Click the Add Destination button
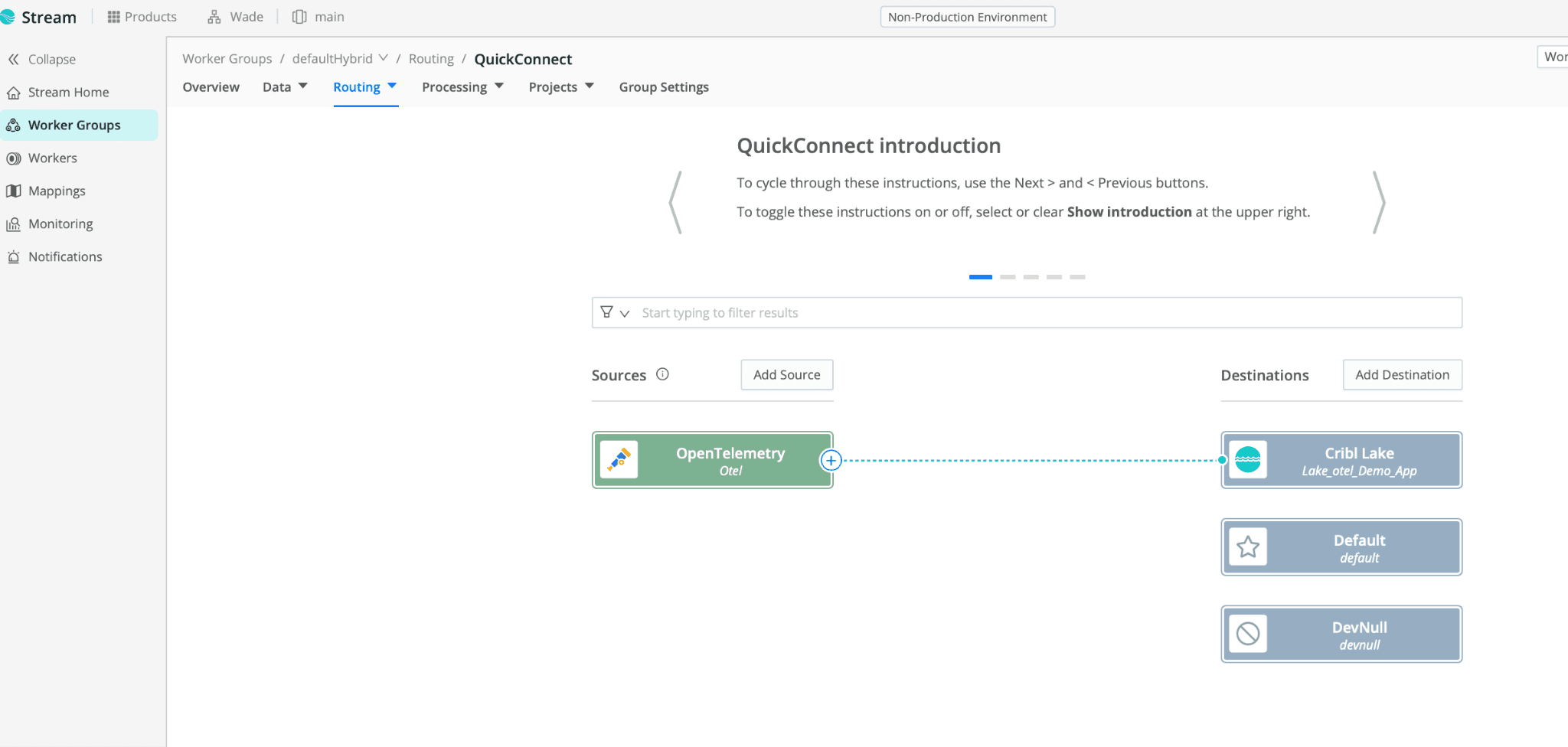This screenshot has width=1568, height=747. tap(1402, 375)
